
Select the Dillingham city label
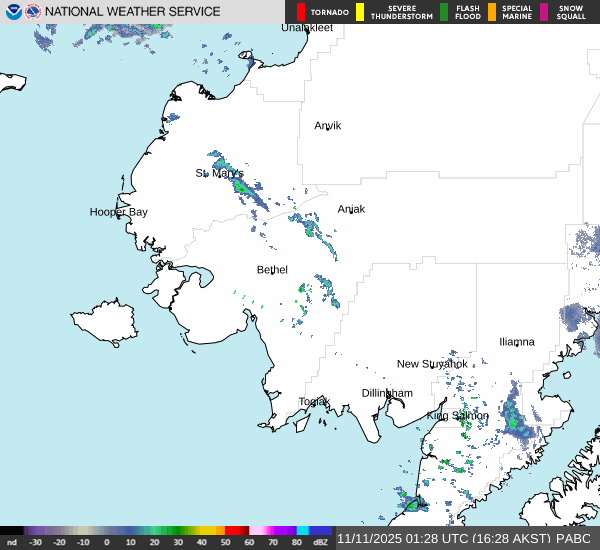click(x=387, y=393)
